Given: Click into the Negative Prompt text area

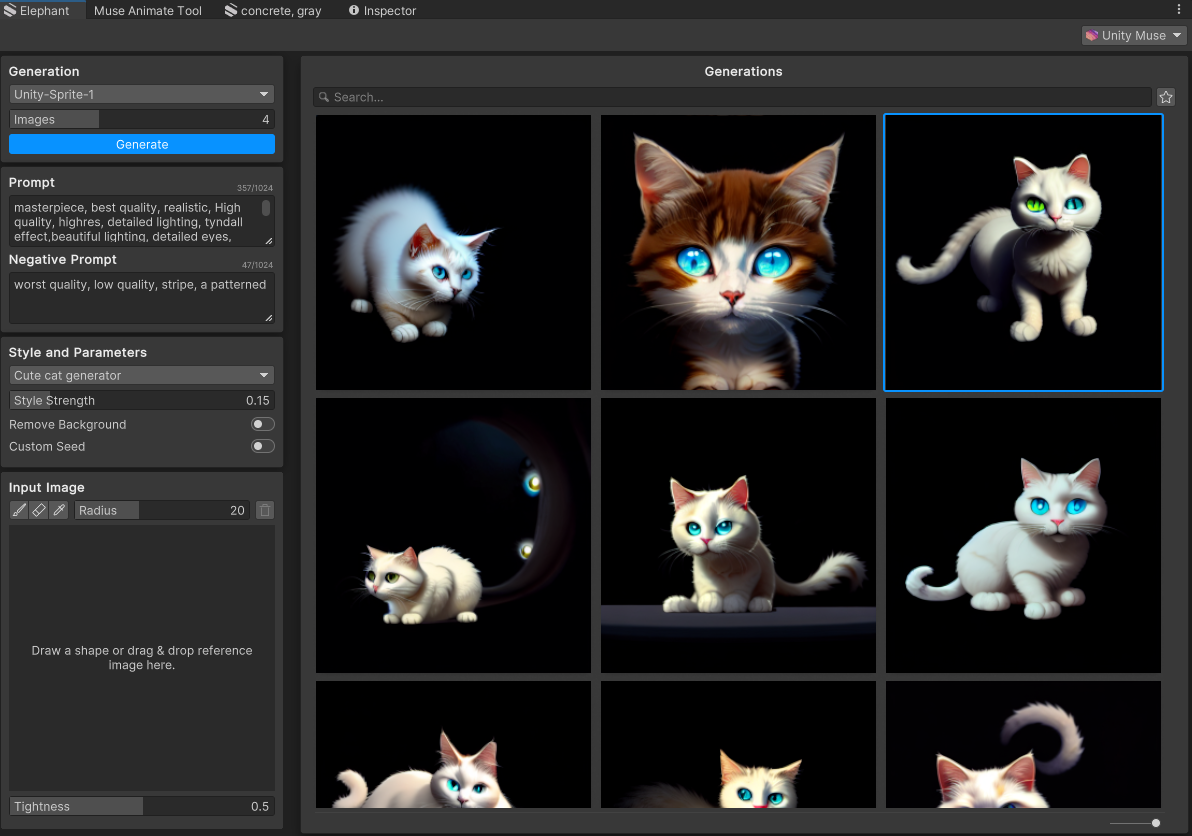Looking at the screenshot, I should 141,298.
